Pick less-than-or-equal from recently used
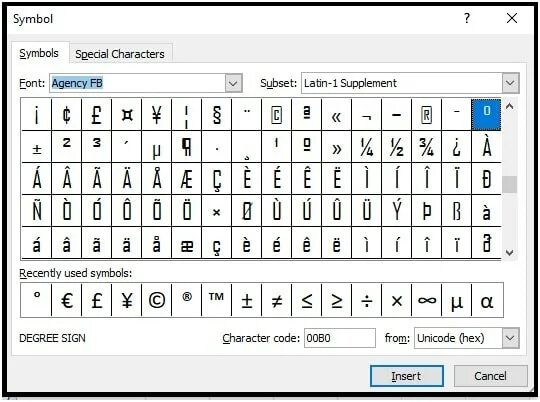Image resolution: width=540 pixels, height=402 pixels. click(307, 300)
